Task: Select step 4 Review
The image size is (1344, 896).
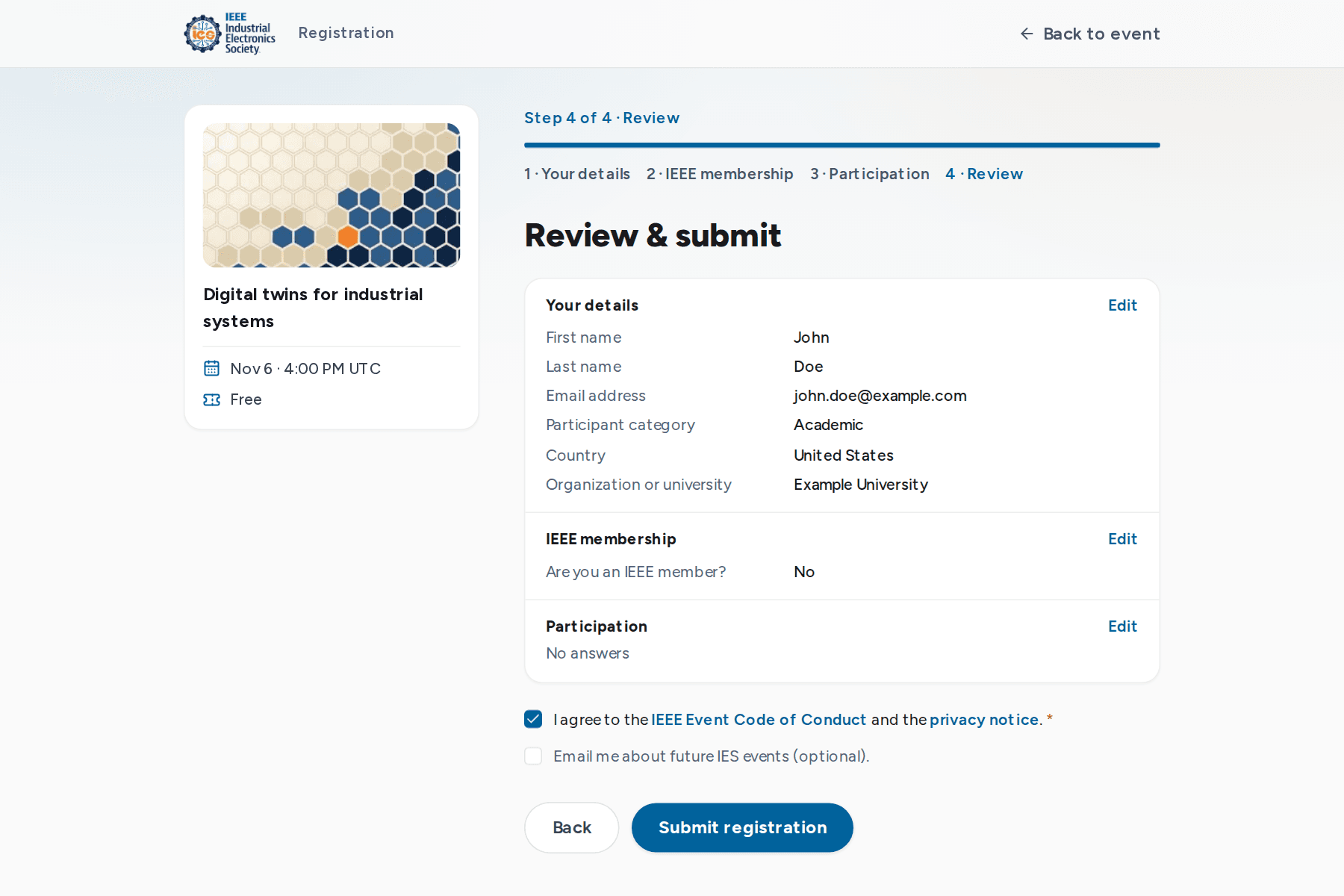Action: pos(984,174)
